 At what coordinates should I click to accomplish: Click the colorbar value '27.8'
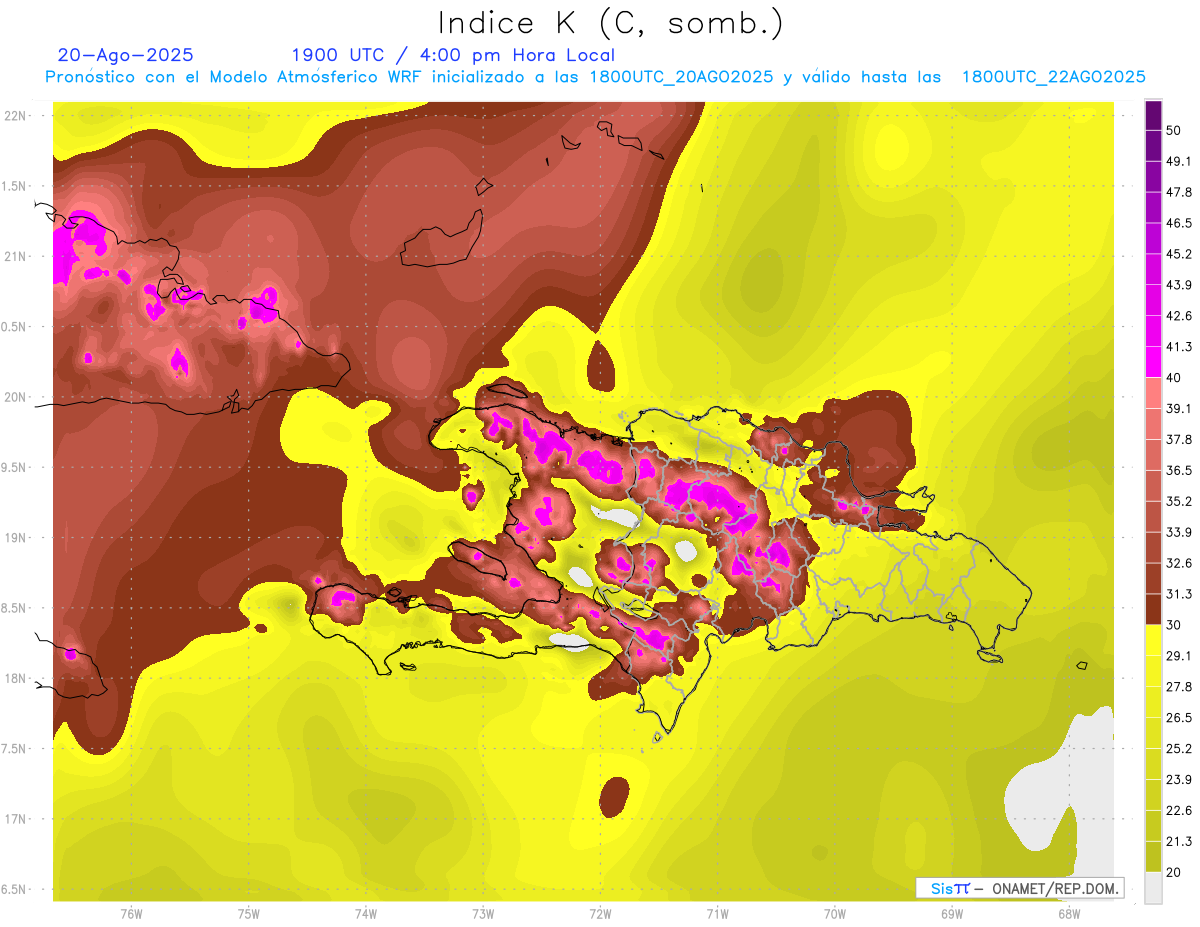point(1178,687)
